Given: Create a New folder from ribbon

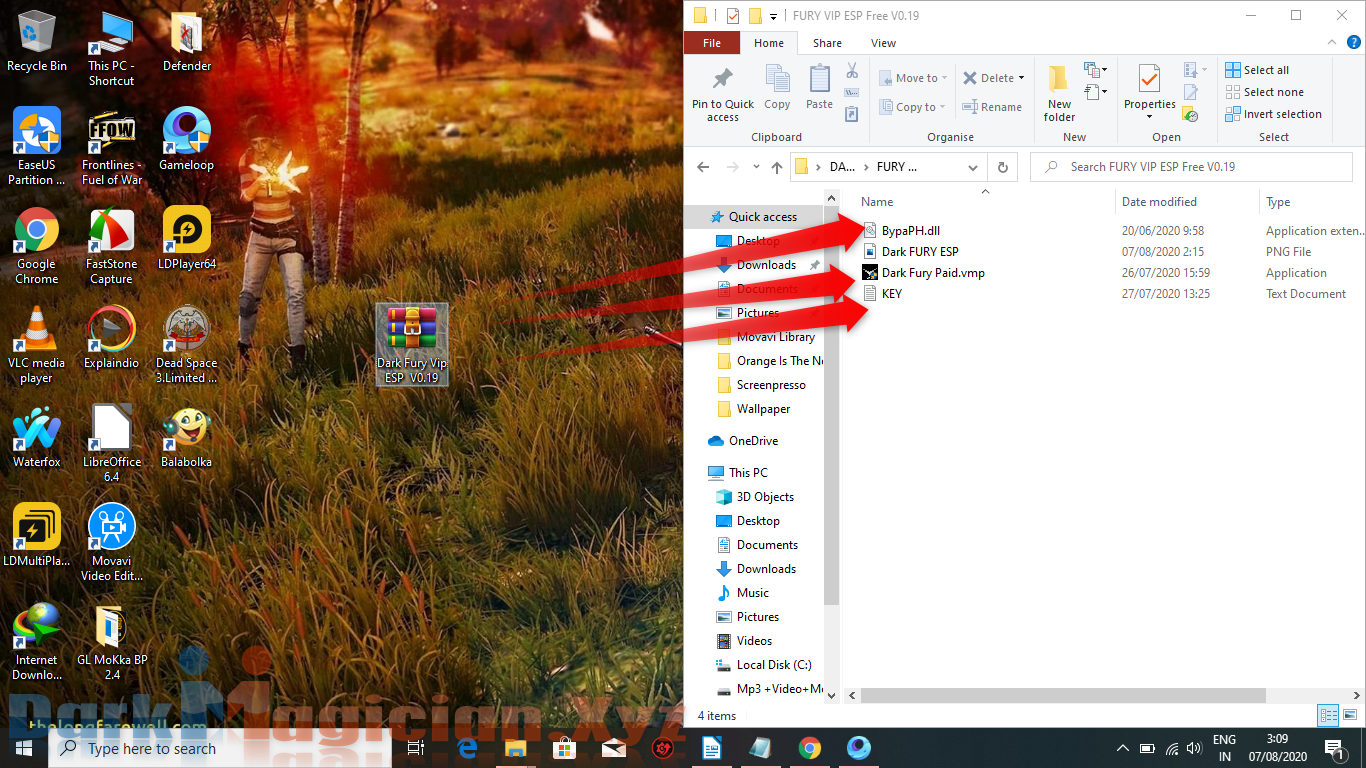Looking at the screenshot, I should (1059, 92).
